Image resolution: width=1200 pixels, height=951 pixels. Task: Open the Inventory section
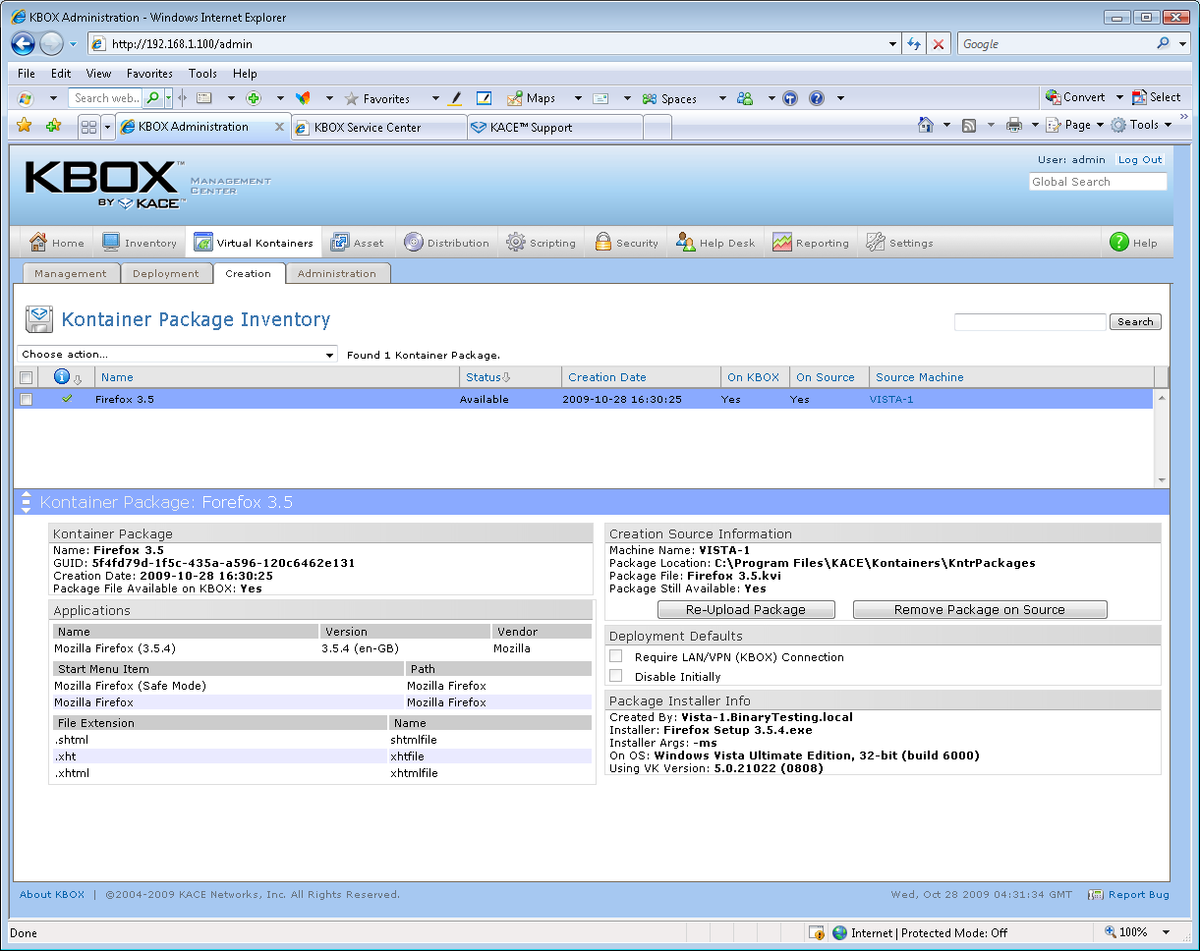pyautogui.click(x=140, y=241)
